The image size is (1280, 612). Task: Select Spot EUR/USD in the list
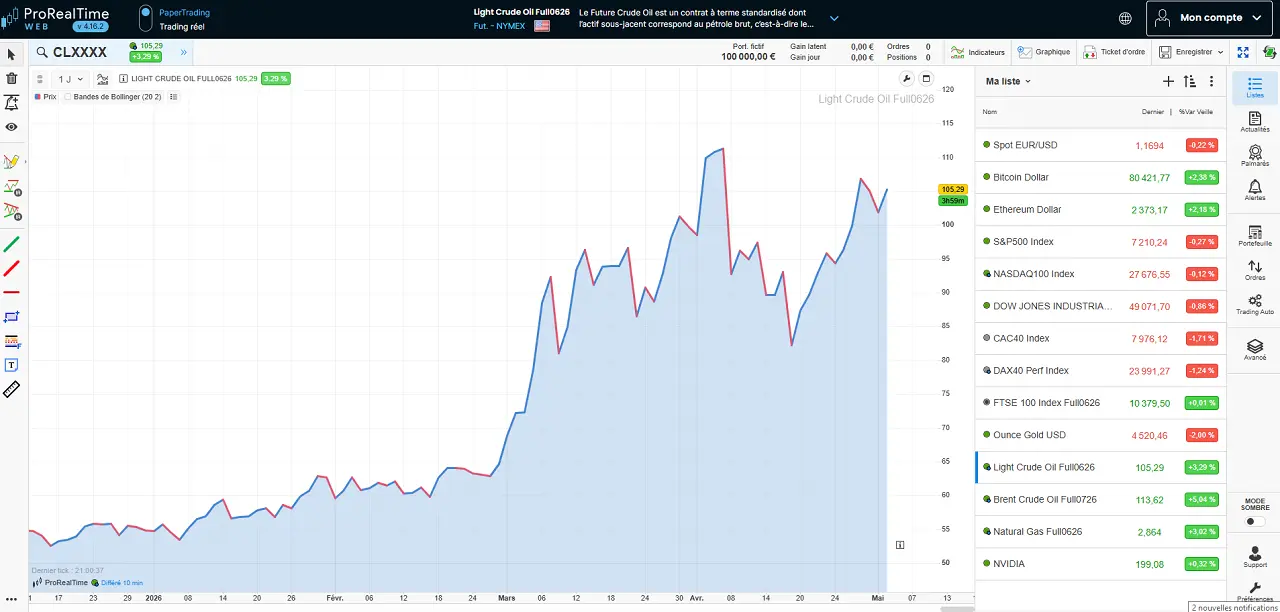1100,145
